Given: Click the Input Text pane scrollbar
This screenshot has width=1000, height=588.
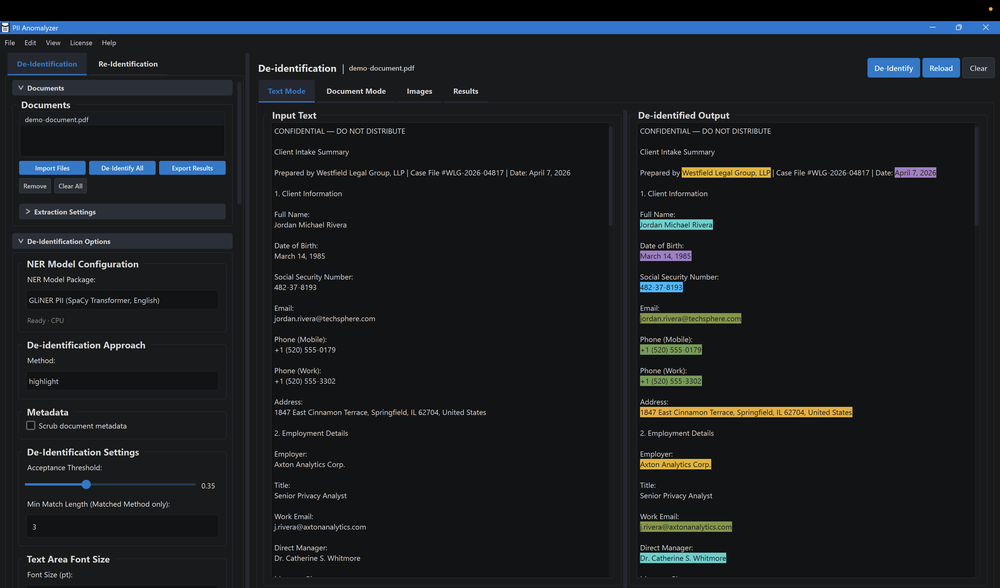Looking at the screenshot, I should click(610, 176).
